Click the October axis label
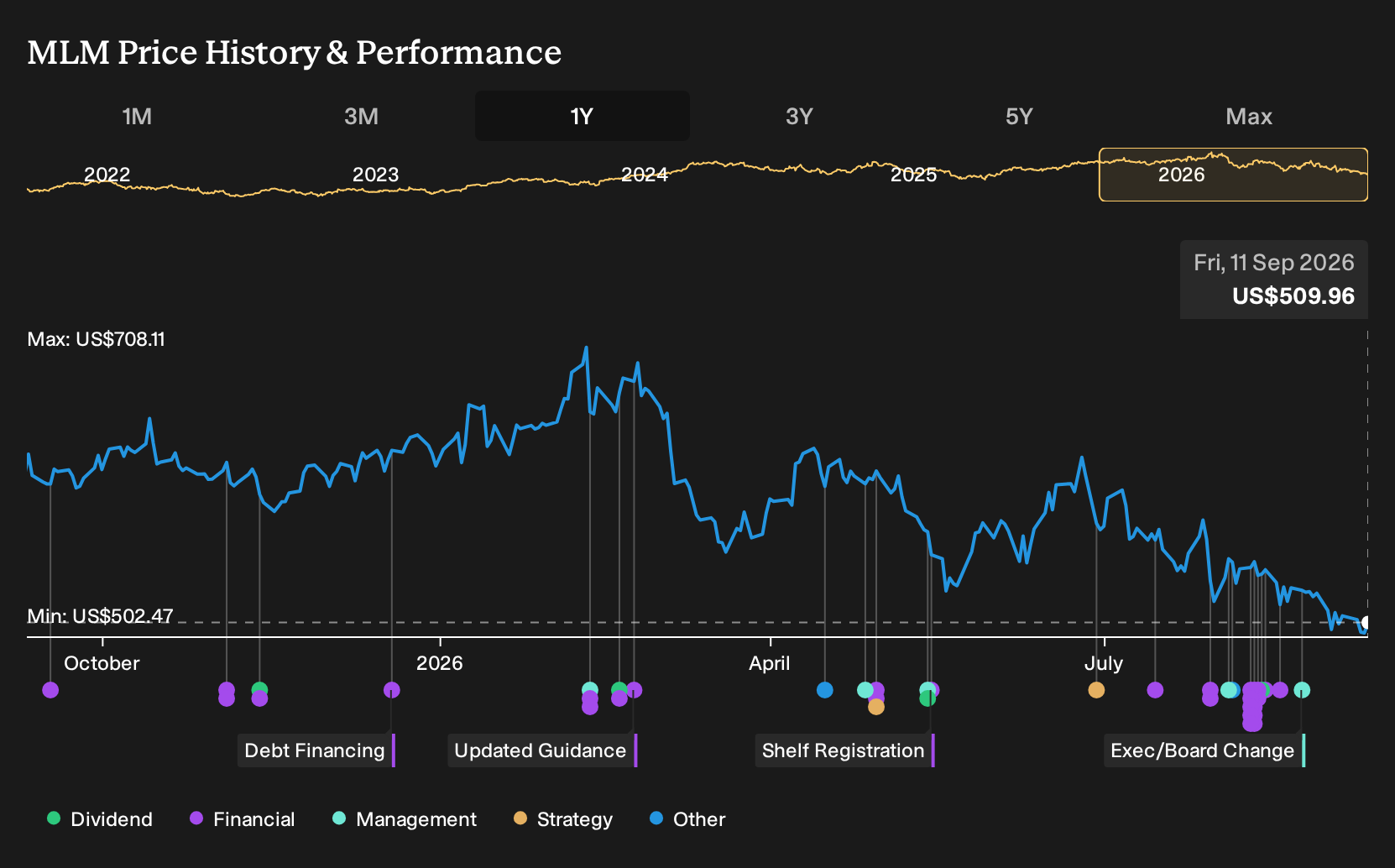 point(102,663)
